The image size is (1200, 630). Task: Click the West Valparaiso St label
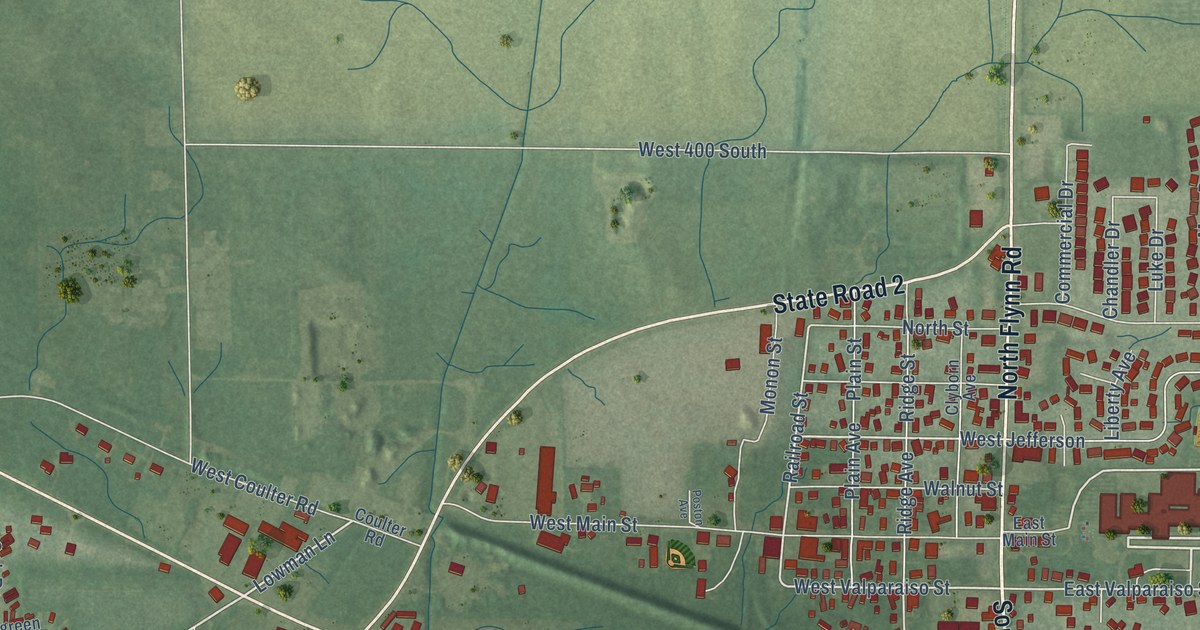871,587
